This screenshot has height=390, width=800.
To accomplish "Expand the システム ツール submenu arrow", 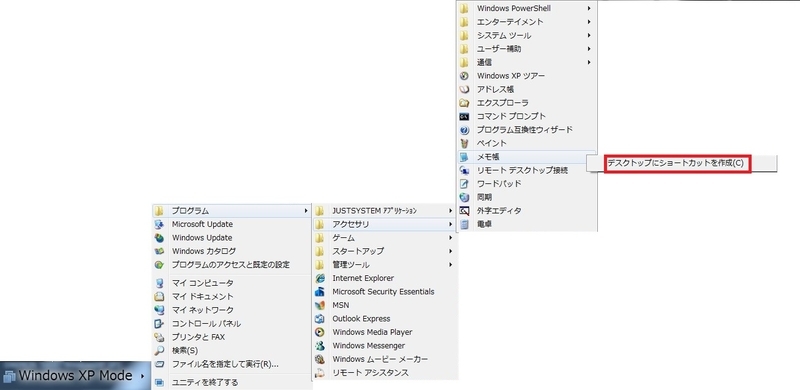I will pos(589,36).
